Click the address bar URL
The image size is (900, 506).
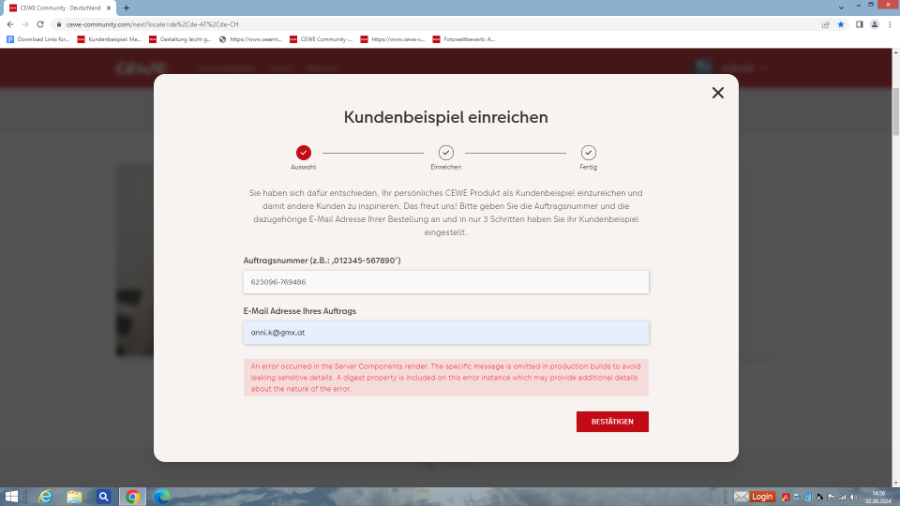(152, 24)
